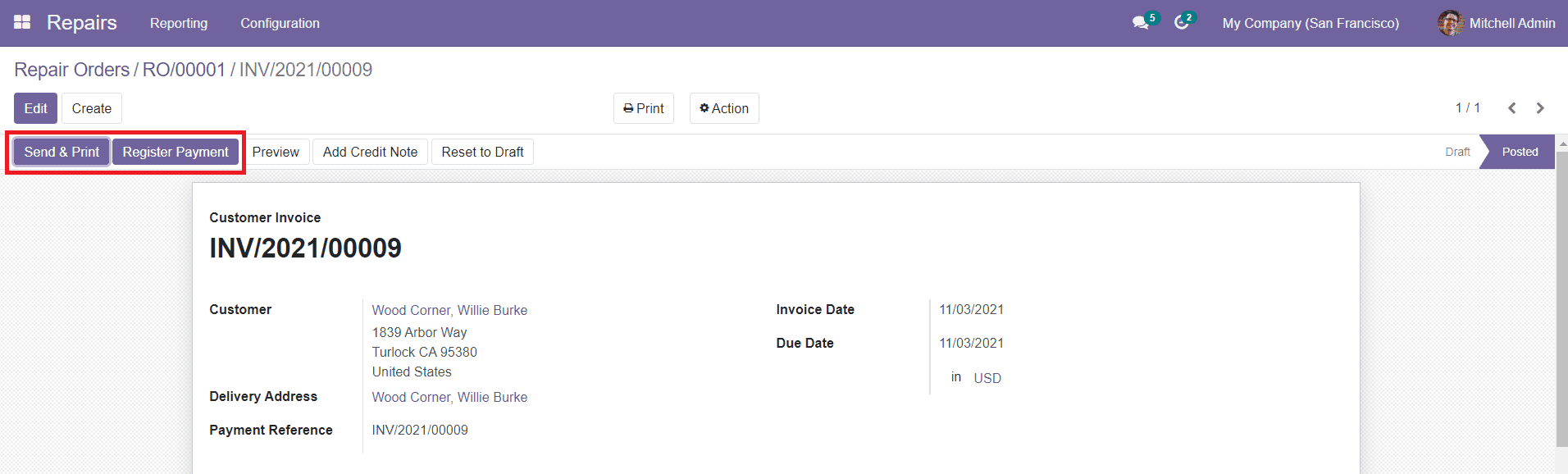Click the Posted stage in status bar
The height and width of the screenshot is (474, 1568).
coord(1519,152)
